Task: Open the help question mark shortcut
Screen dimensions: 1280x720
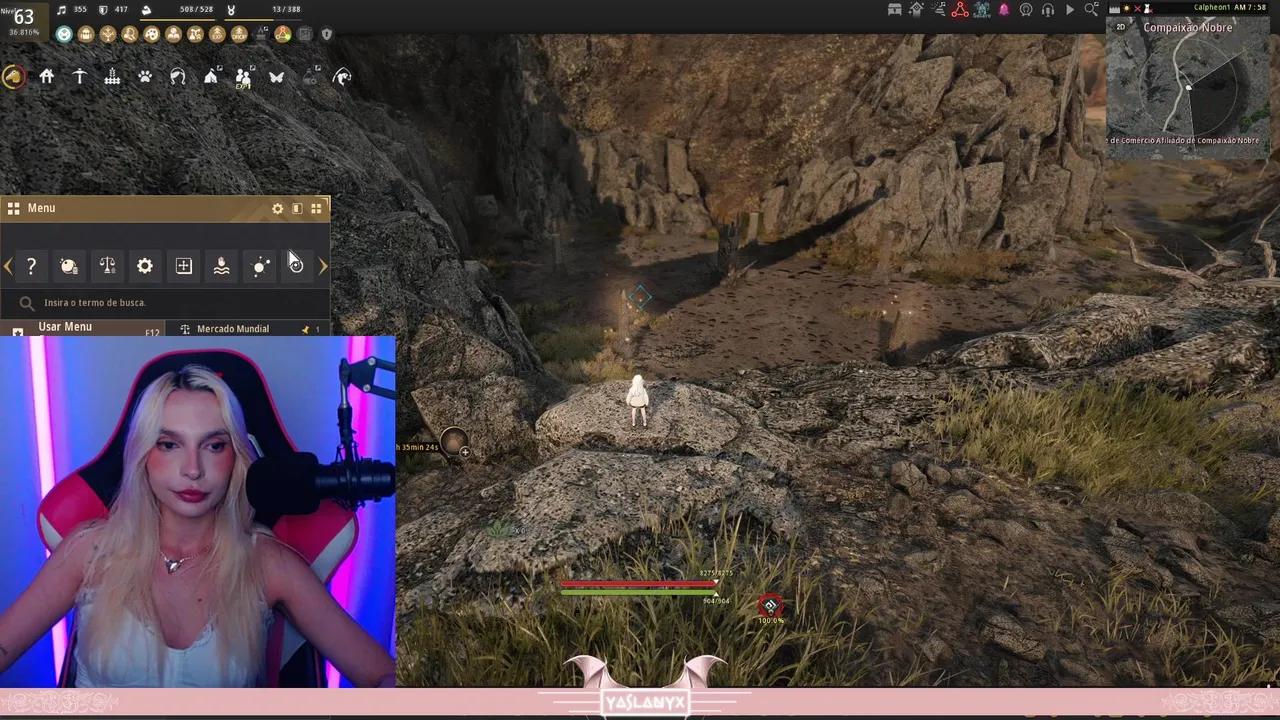Action: [31, 266]
